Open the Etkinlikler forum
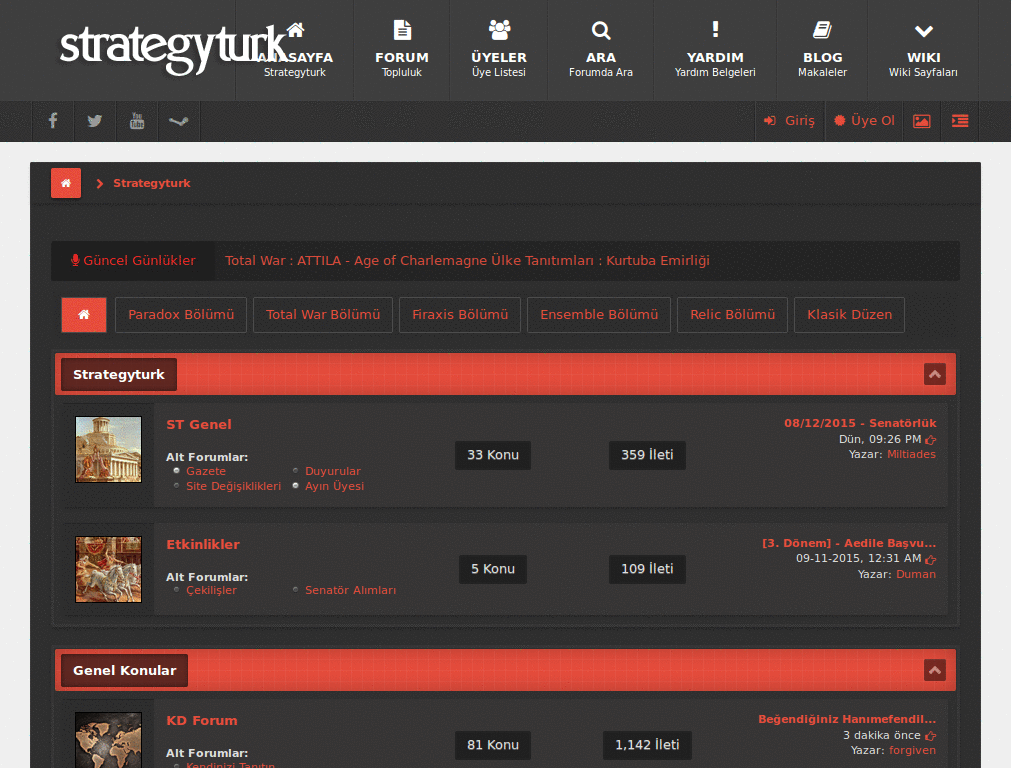The height and width of the screenshot is (768, 1024). click(x=202, y=545)
